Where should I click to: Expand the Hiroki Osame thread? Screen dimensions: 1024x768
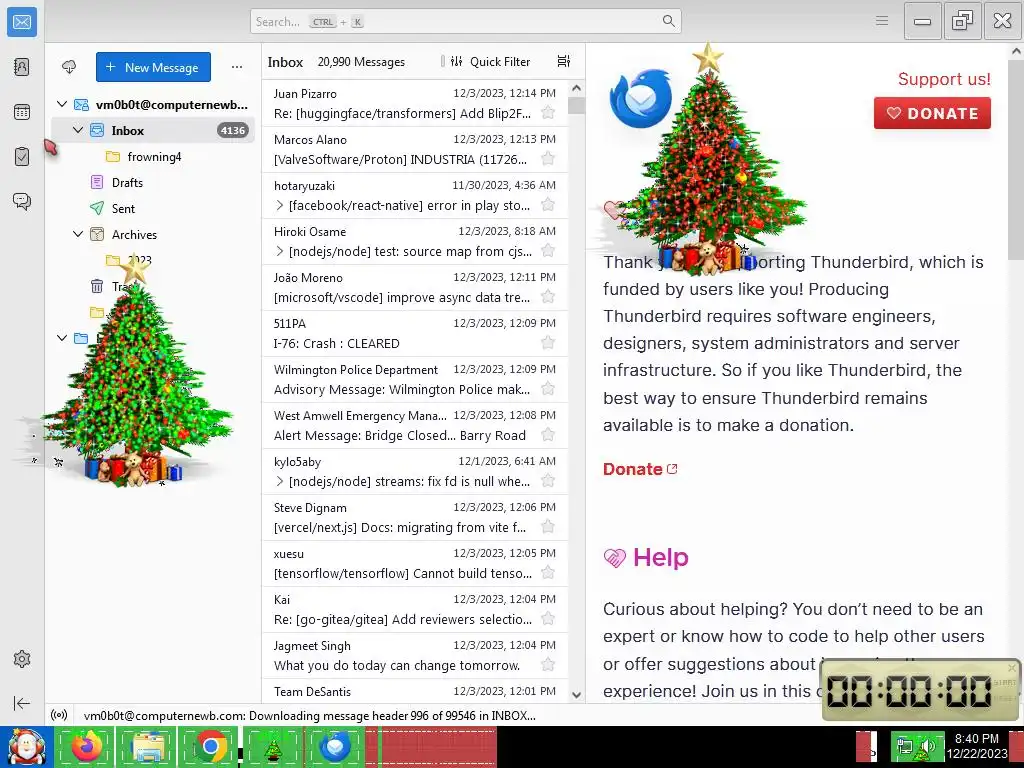pos(280,251)
